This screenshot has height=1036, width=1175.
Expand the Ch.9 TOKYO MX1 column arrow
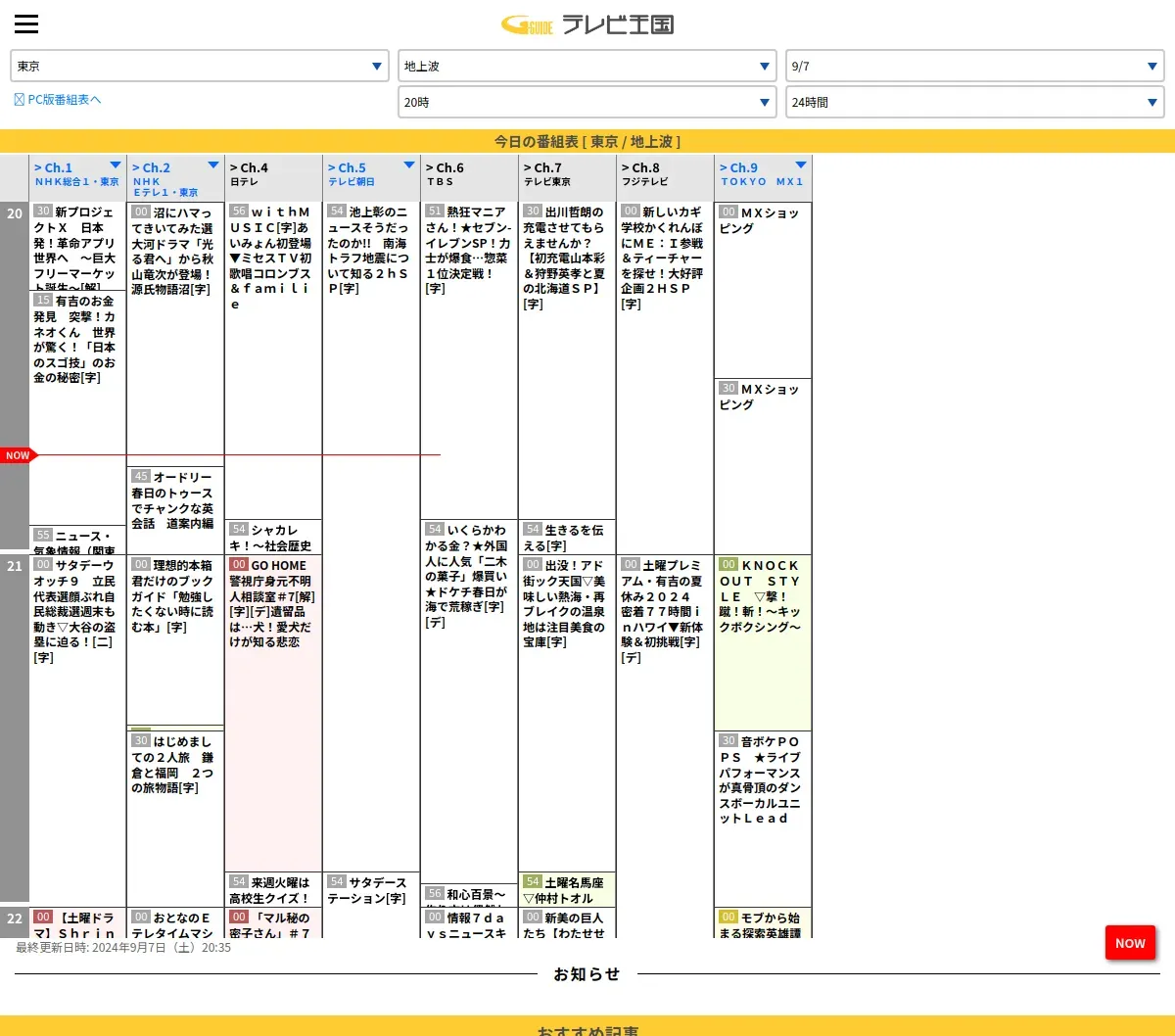(x=801, y=165)
